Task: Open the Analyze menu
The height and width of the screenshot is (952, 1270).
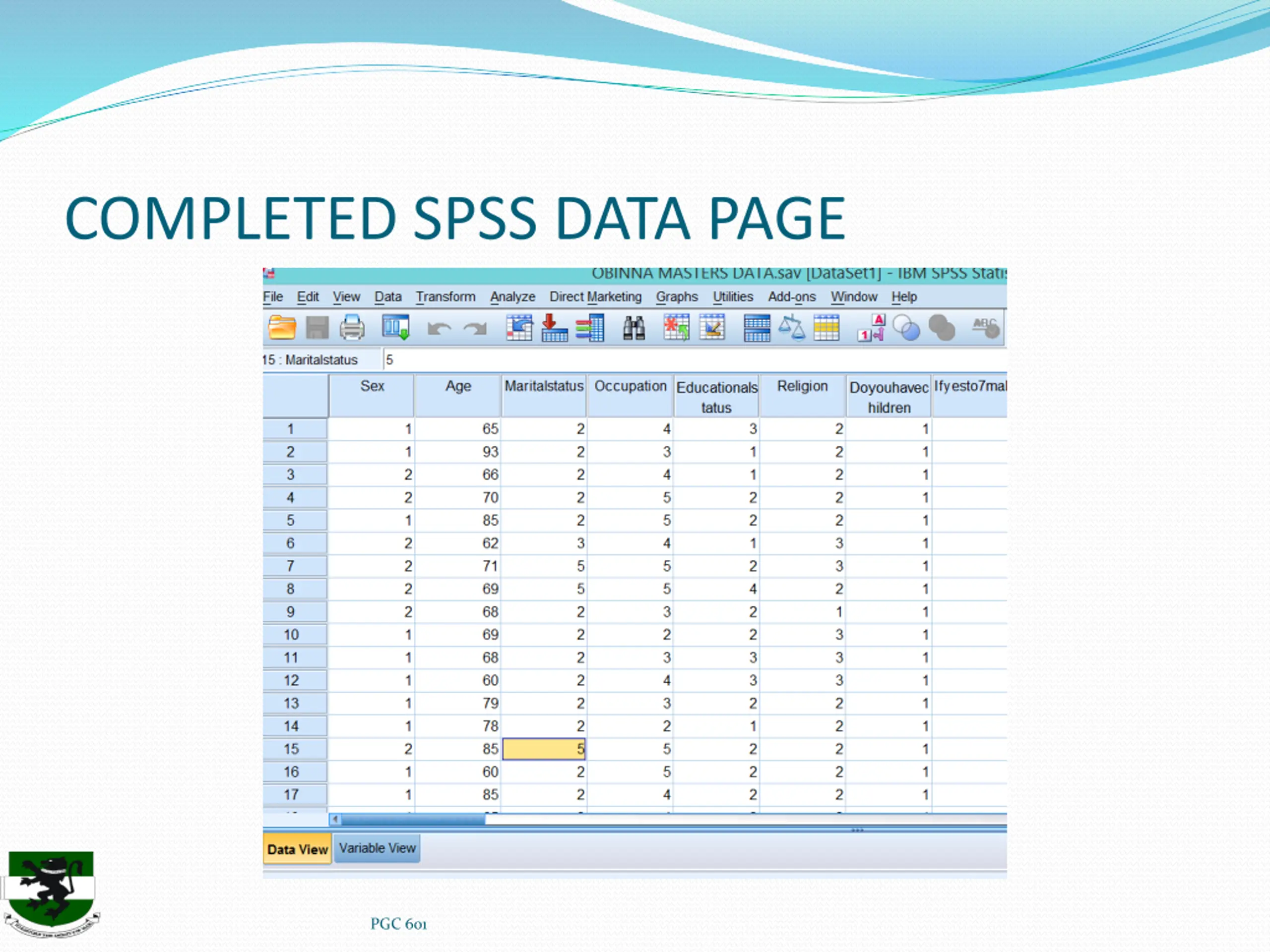Action: click(512, 297)
